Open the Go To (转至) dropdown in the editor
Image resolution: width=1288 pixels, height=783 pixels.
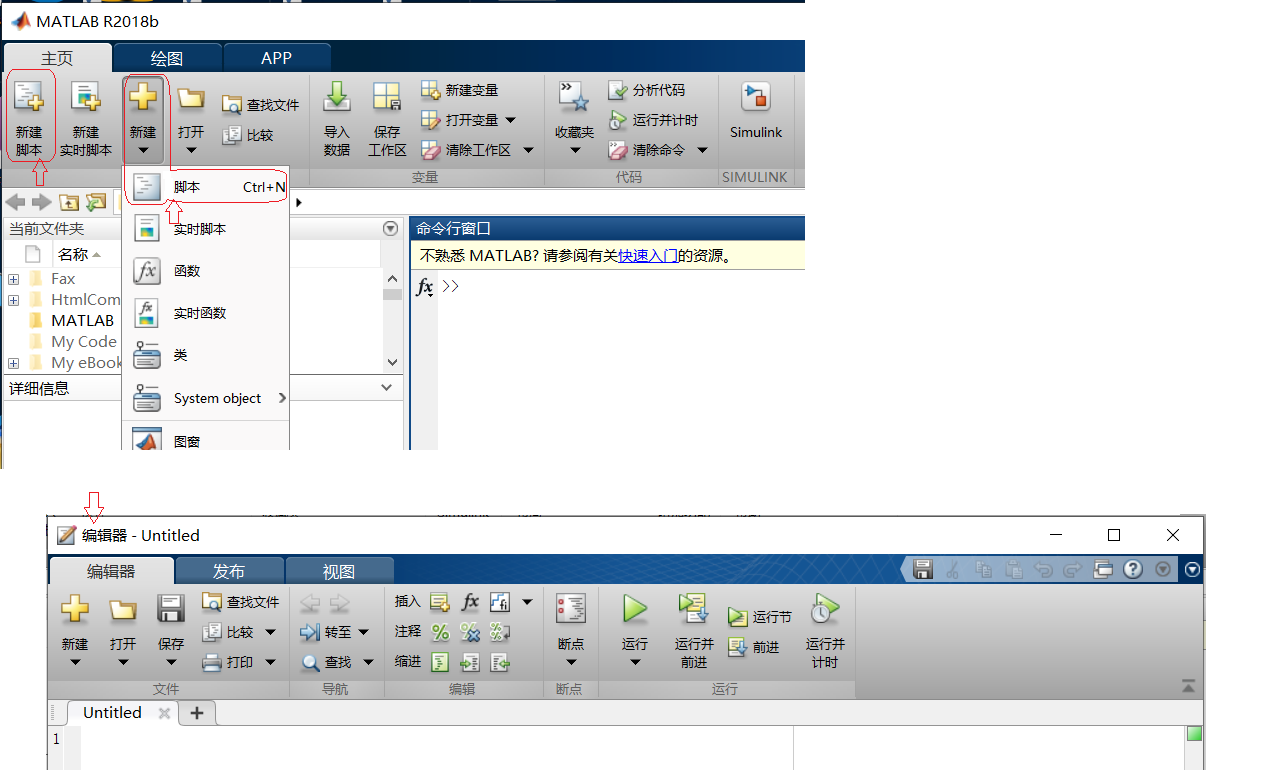coord(363,632)
